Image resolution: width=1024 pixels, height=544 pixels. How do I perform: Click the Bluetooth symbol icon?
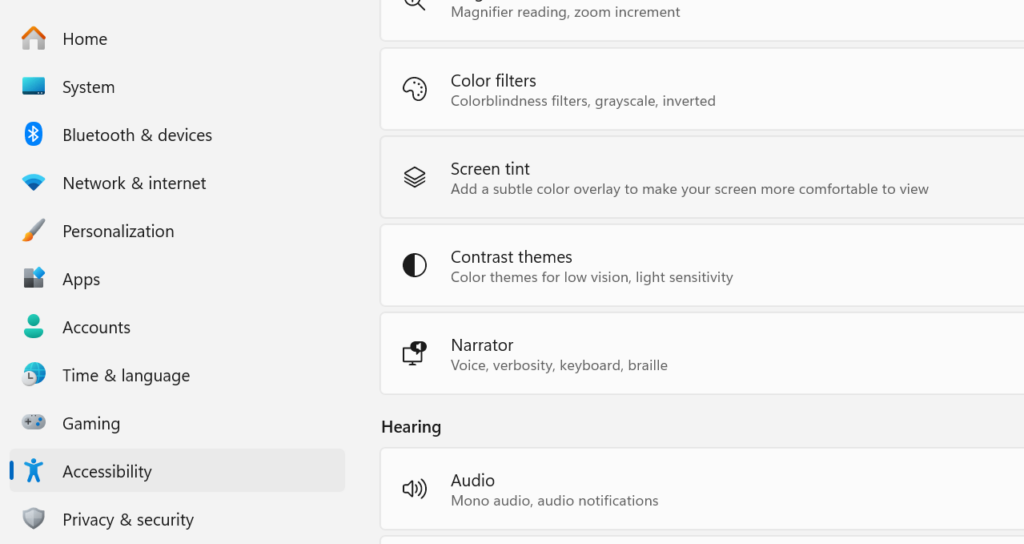click(x=33, y=135)
